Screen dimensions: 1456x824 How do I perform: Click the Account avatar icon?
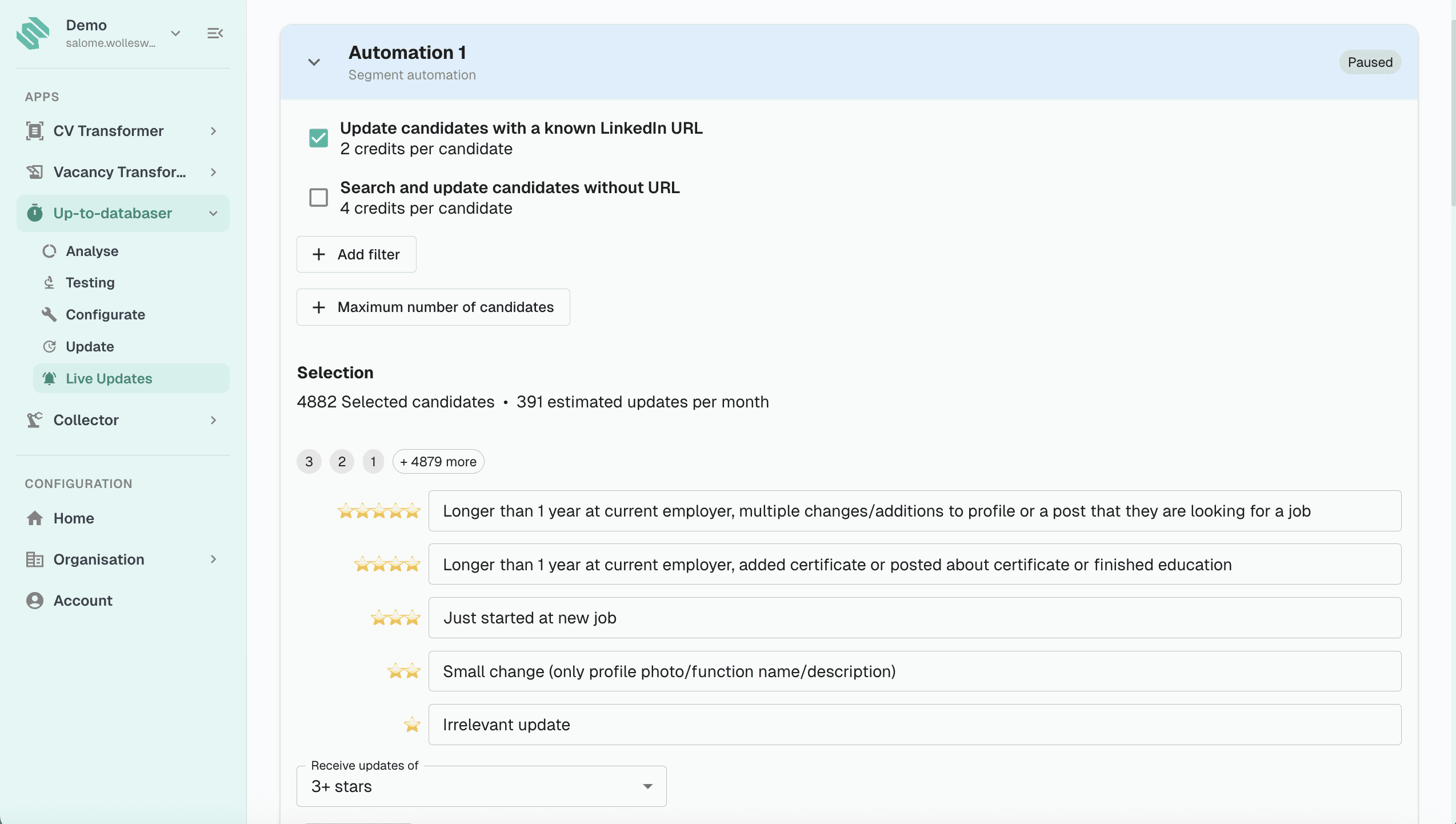(35, 601)
